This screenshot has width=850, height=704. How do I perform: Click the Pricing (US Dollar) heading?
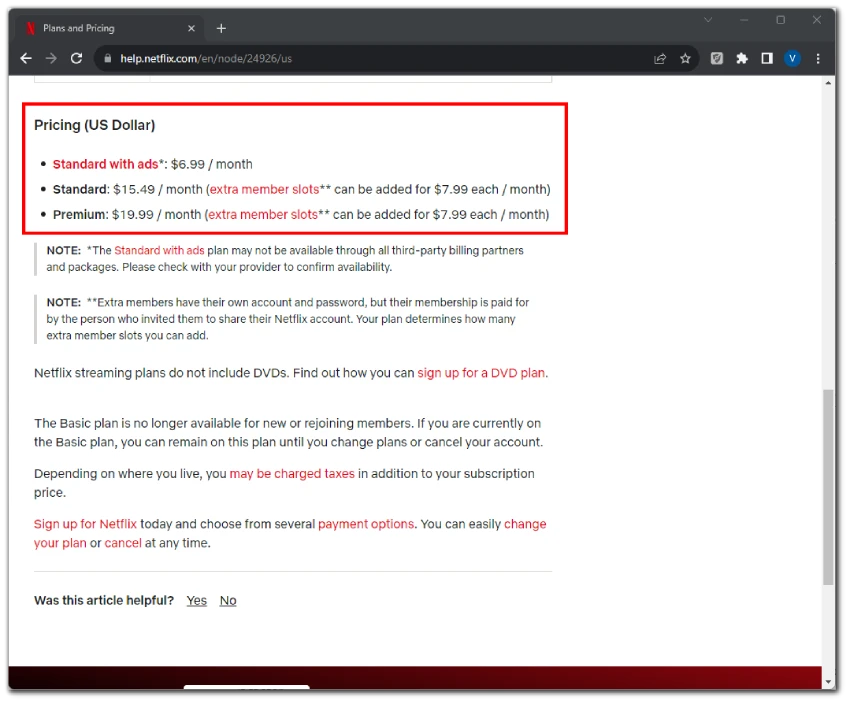pos(95,125)
